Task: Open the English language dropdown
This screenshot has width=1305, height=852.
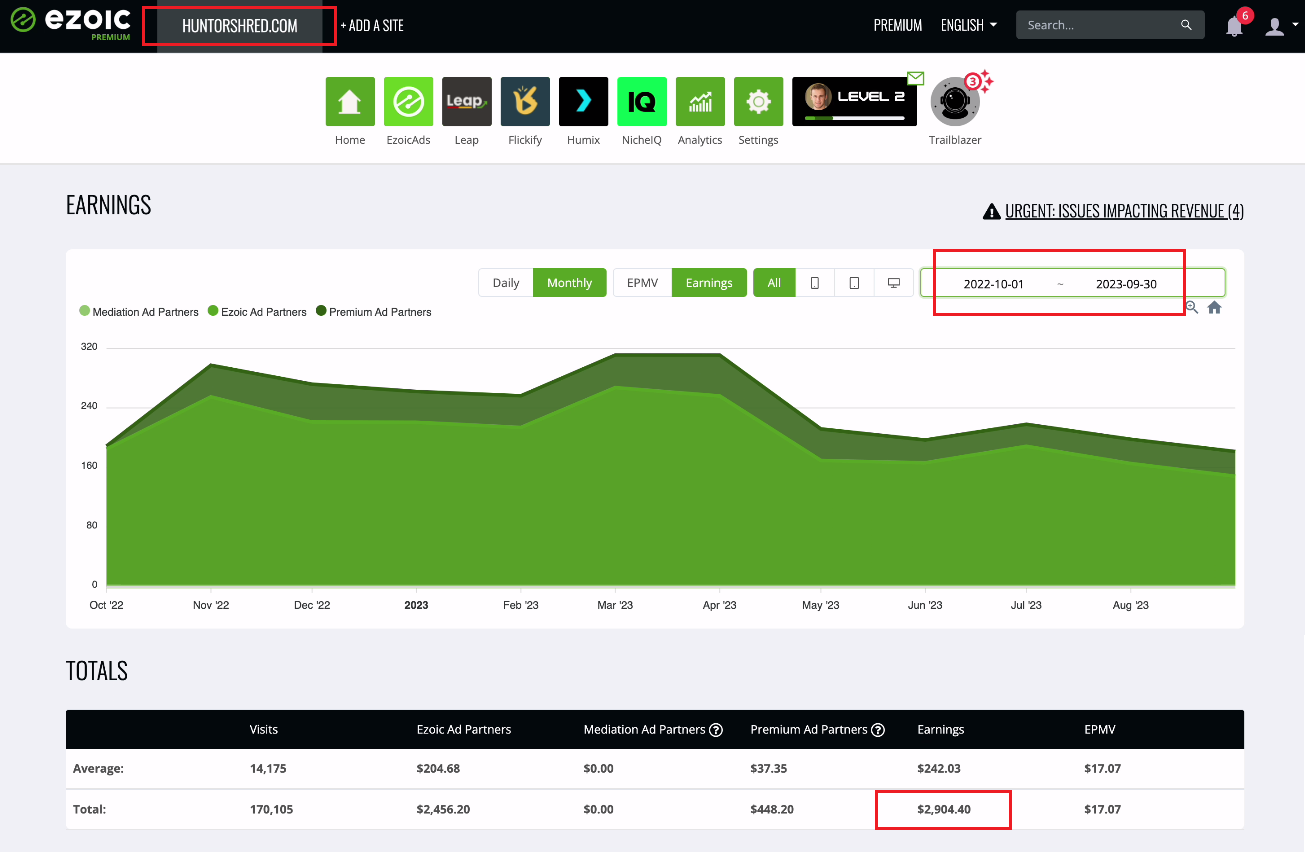Action: [969, 26]
